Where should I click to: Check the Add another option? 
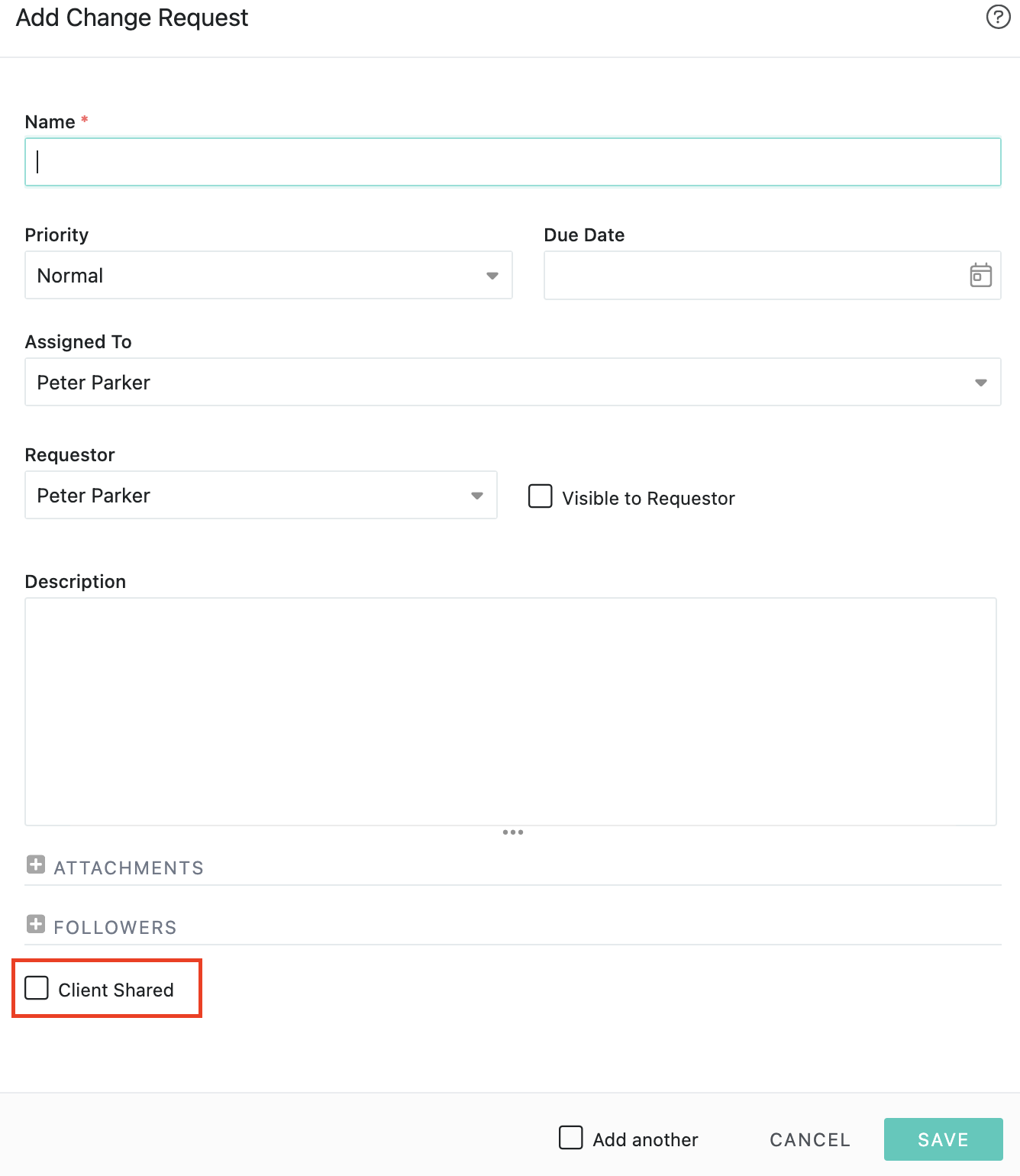tap(571, 1138)
